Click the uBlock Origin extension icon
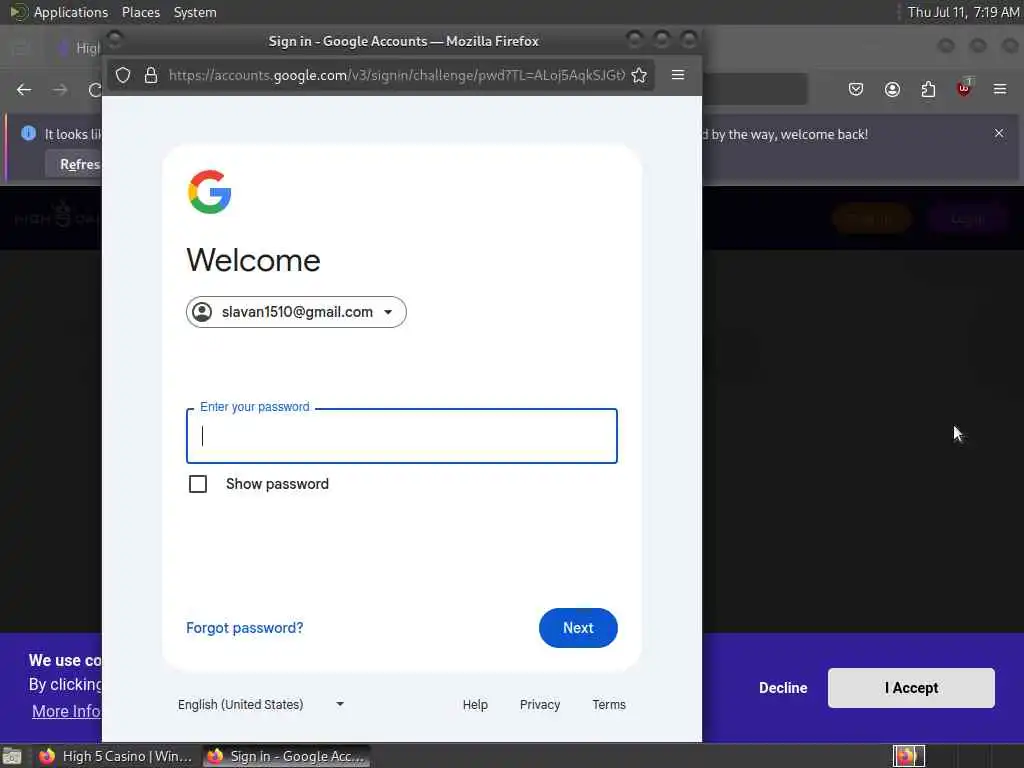The image size is (1024, 768). click(x=964, y=88)
